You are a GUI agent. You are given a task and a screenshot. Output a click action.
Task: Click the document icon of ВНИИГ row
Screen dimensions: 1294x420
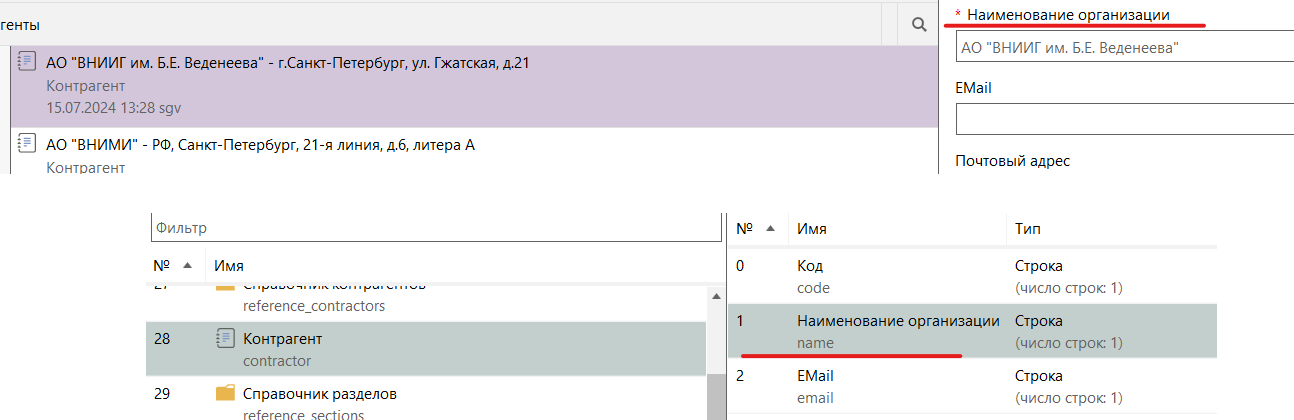point(28,62)
